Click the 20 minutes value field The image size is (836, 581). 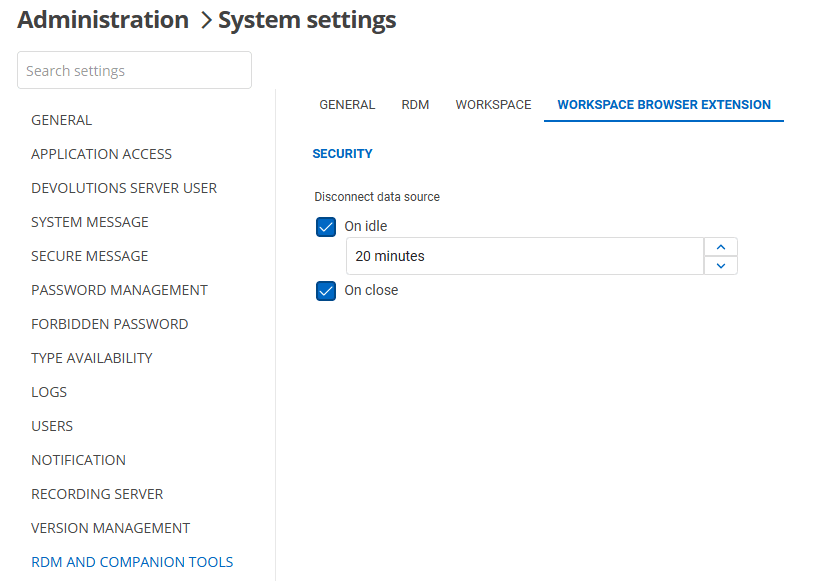(520, 256)
